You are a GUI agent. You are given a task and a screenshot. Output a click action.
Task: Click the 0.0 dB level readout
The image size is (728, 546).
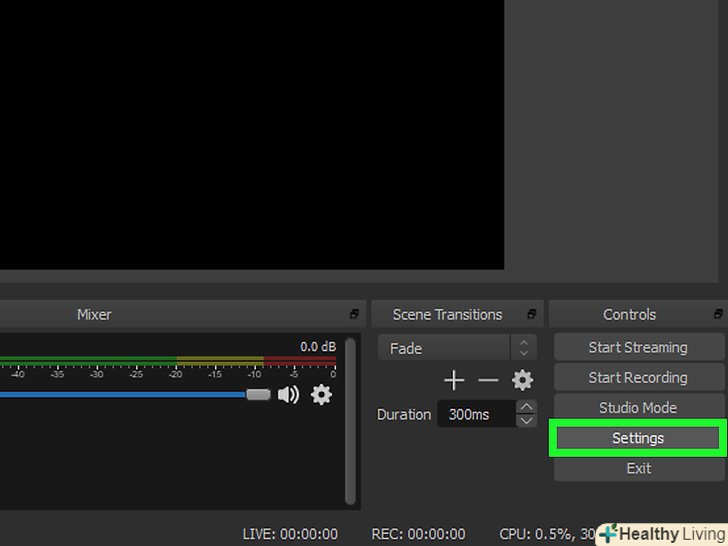tap(318, 346)
